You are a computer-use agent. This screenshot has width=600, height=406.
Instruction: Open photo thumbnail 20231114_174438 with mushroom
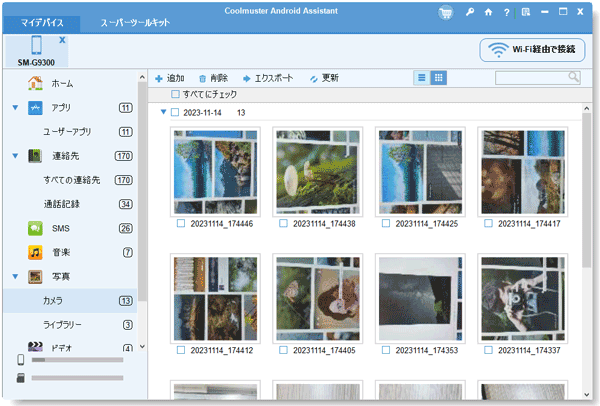point(318,172)
